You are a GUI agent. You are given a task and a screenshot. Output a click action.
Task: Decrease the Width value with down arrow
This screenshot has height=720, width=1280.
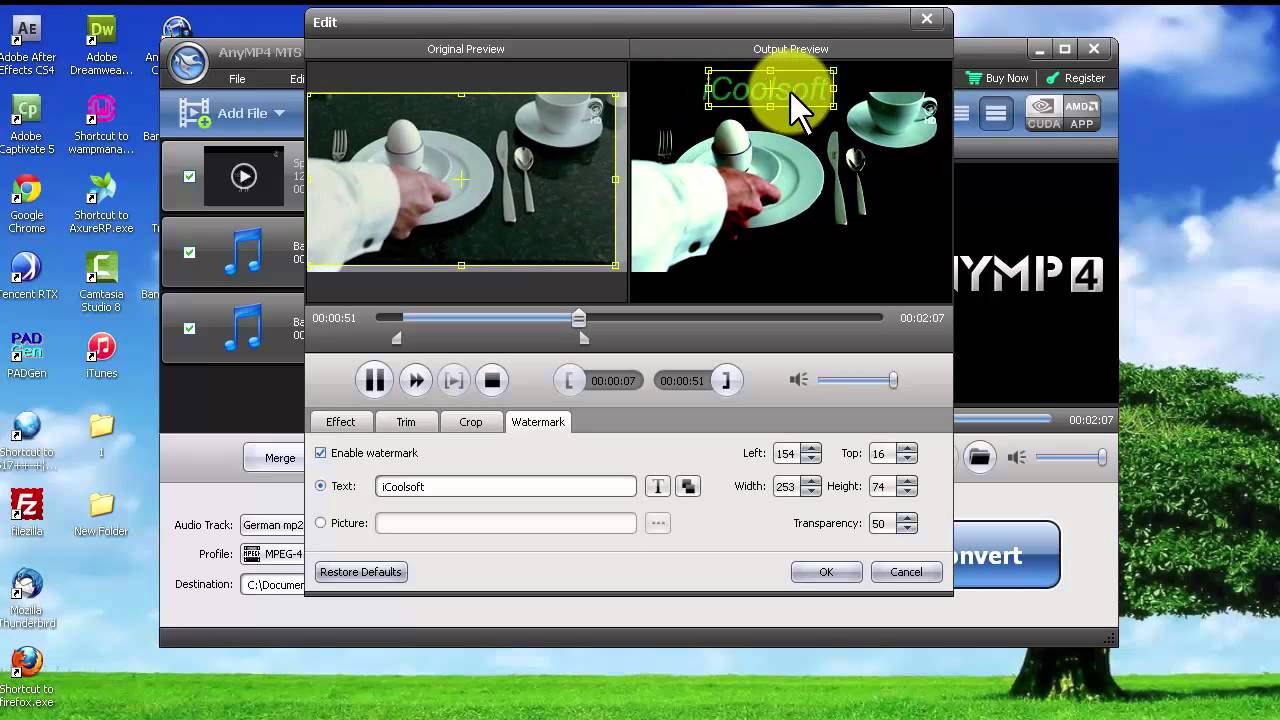(x=811, y=491)
